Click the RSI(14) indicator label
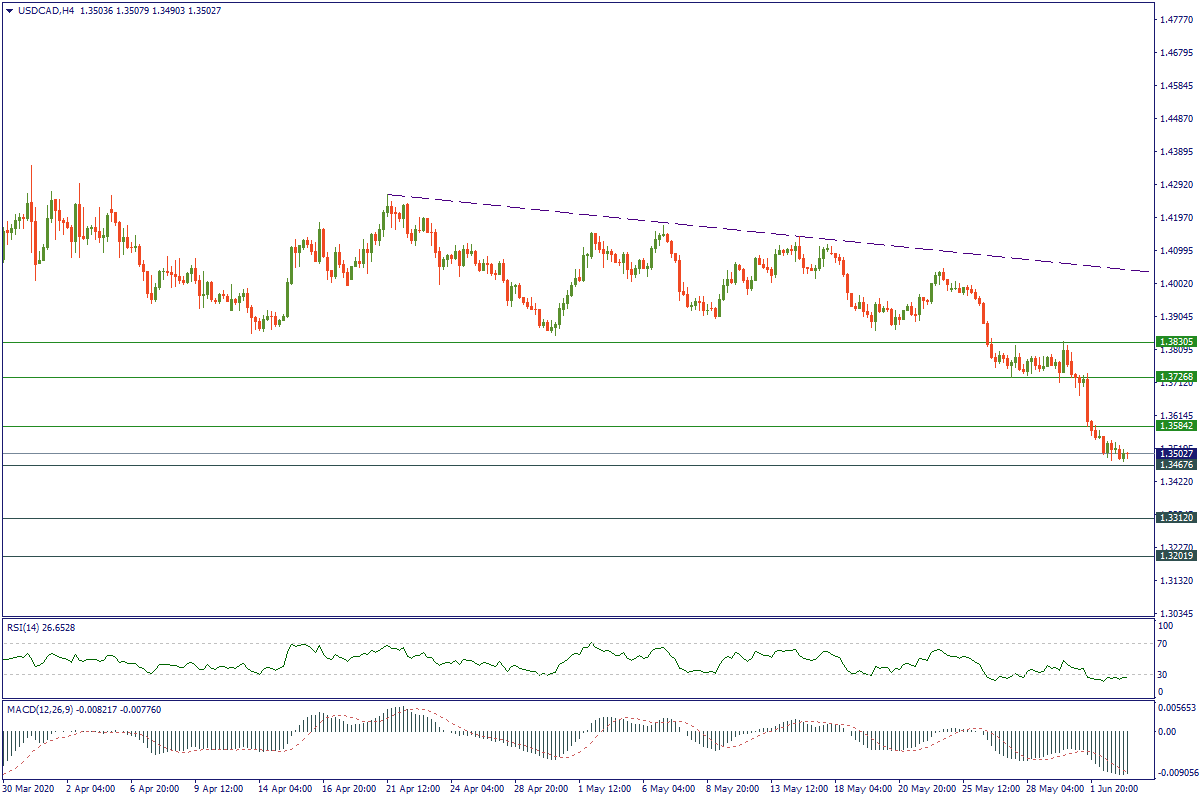 point(41,627)
